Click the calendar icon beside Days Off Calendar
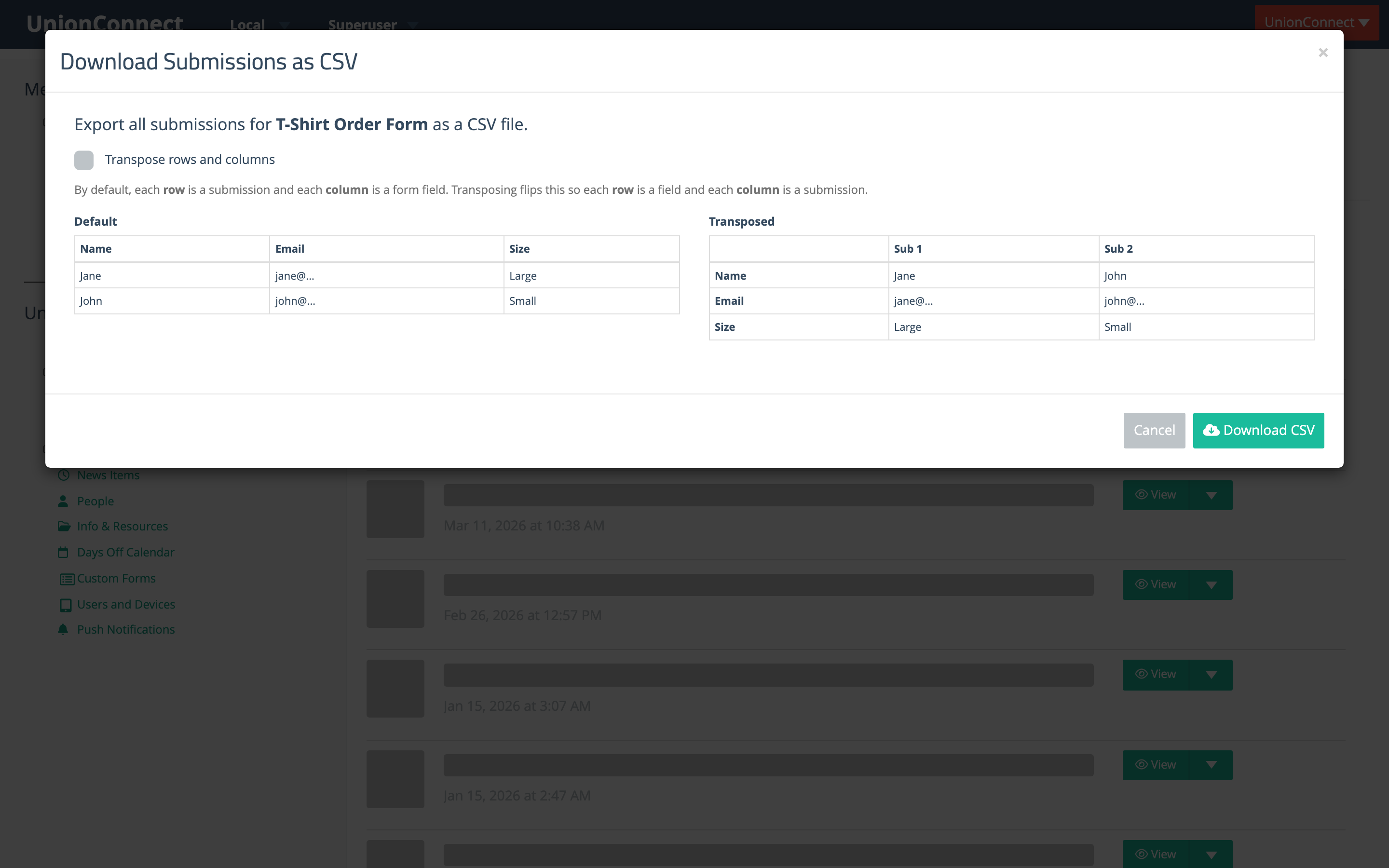The image size is (1389, 868). click(x=63, y=552)
